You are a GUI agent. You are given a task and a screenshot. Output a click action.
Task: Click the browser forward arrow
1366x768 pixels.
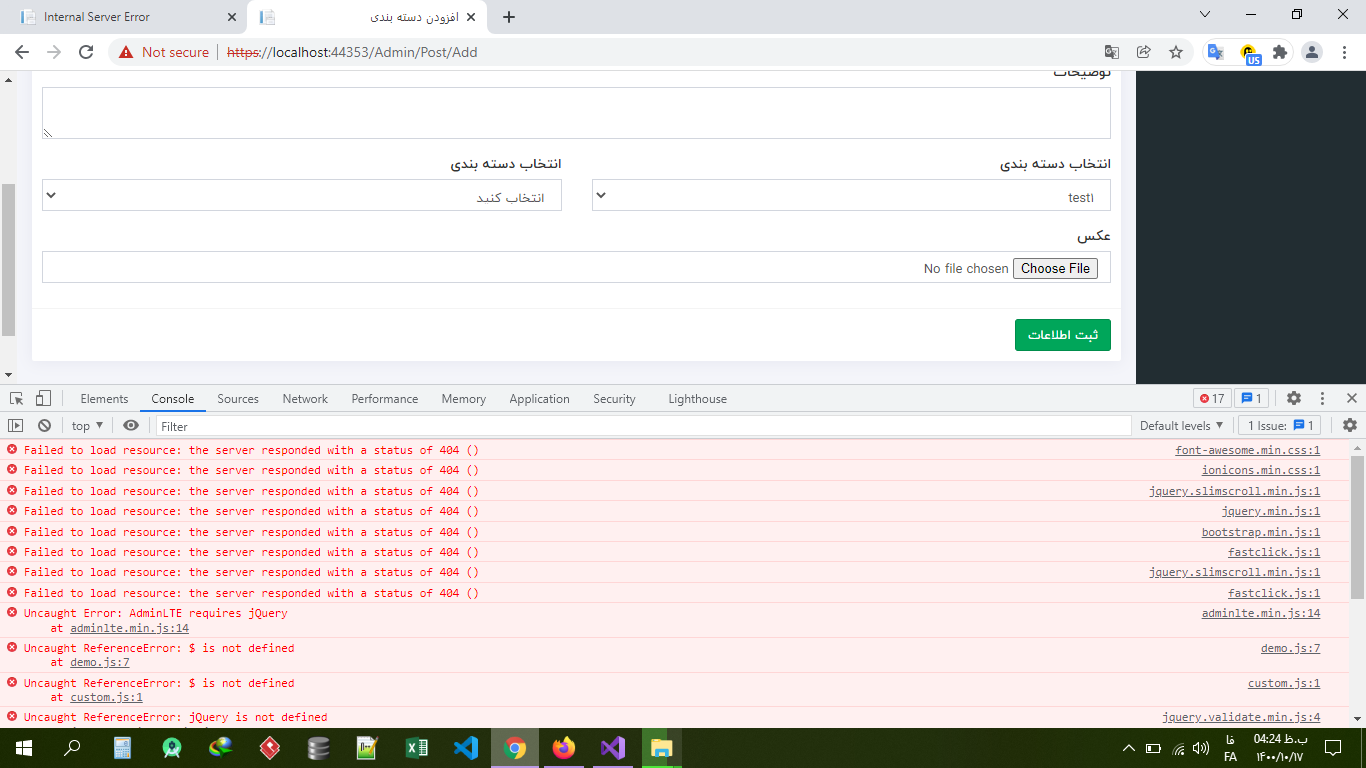(54, 52)
